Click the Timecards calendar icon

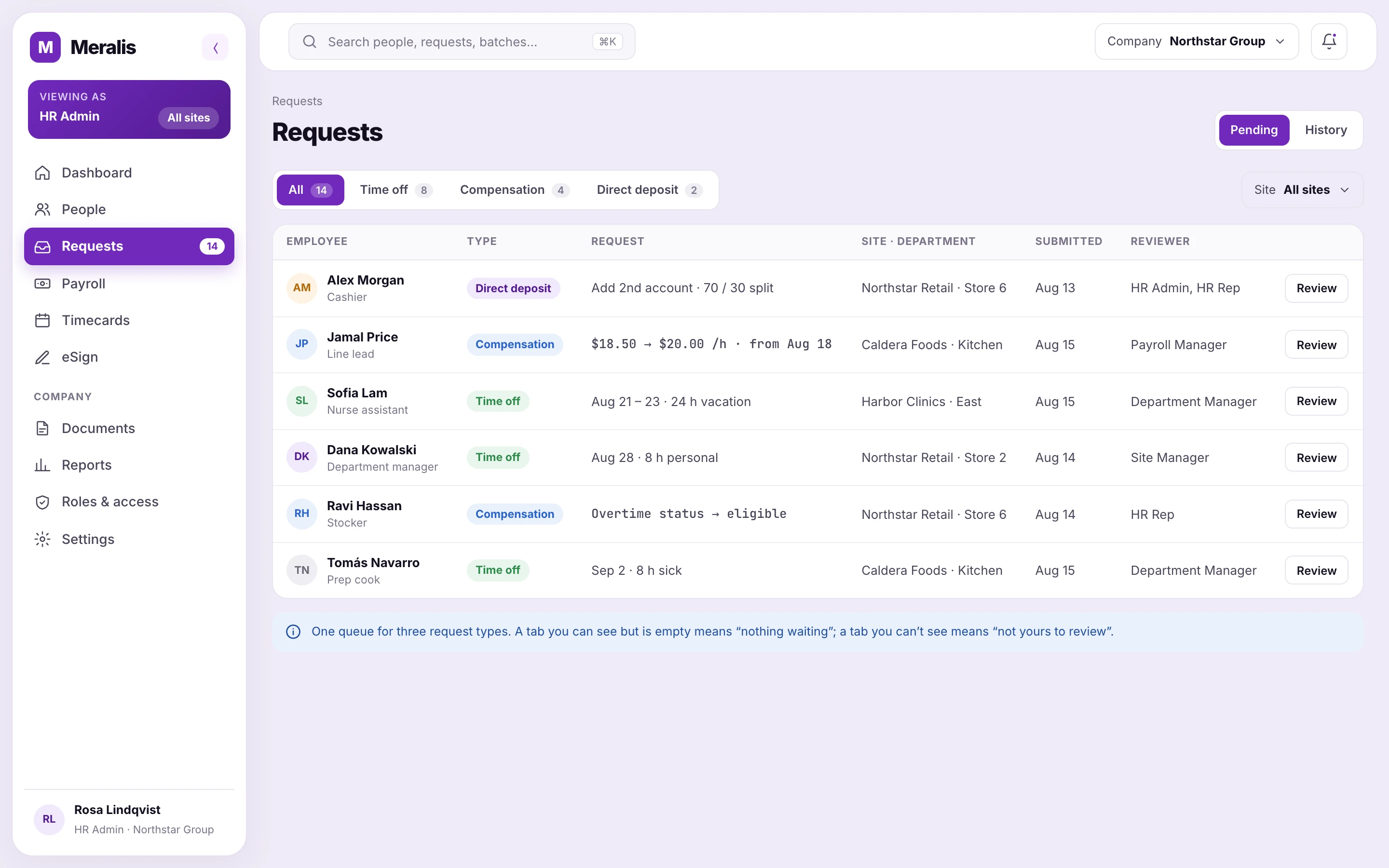pyautogui.click(x=42, y=320)
